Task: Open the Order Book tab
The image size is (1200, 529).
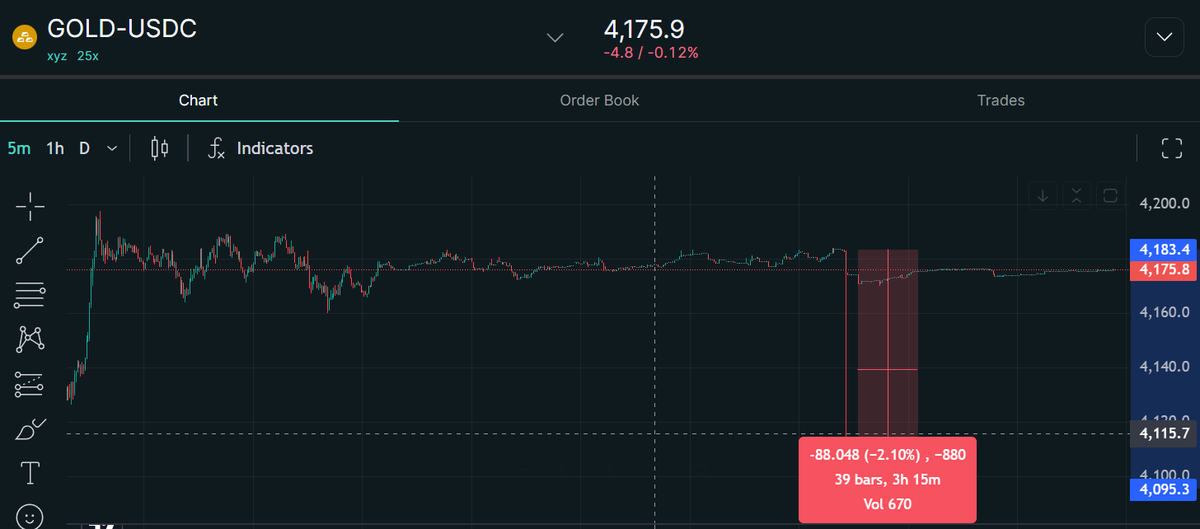Action: point(599,100)
